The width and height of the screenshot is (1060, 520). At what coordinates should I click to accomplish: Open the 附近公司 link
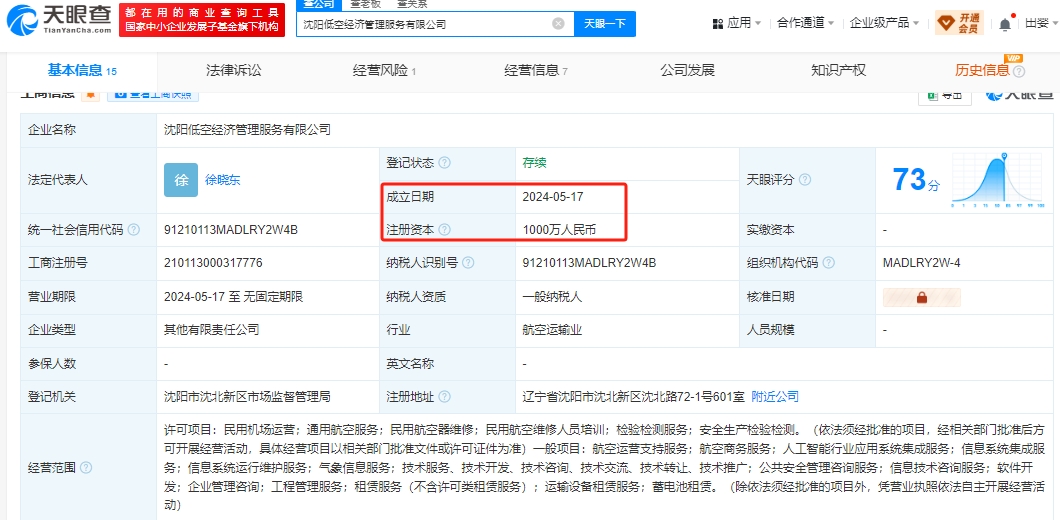pyautogui.click(x=775, y=397)
